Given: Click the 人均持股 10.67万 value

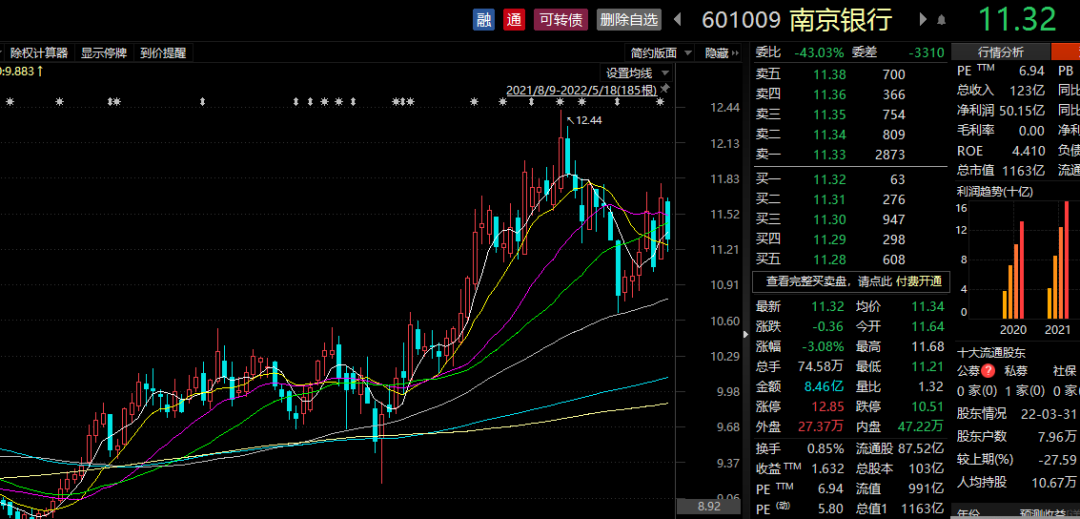Looking at the screenshot, I should (1054, 482).
